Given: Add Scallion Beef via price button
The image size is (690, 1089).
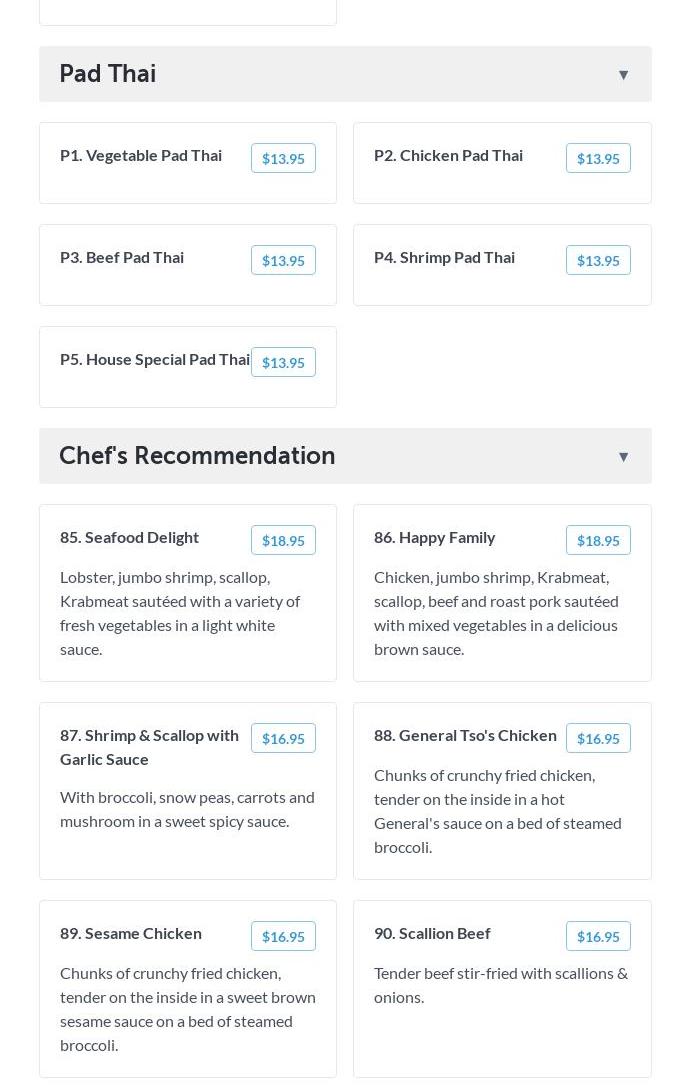Looking at the screenshot, I should click(598, 936).
